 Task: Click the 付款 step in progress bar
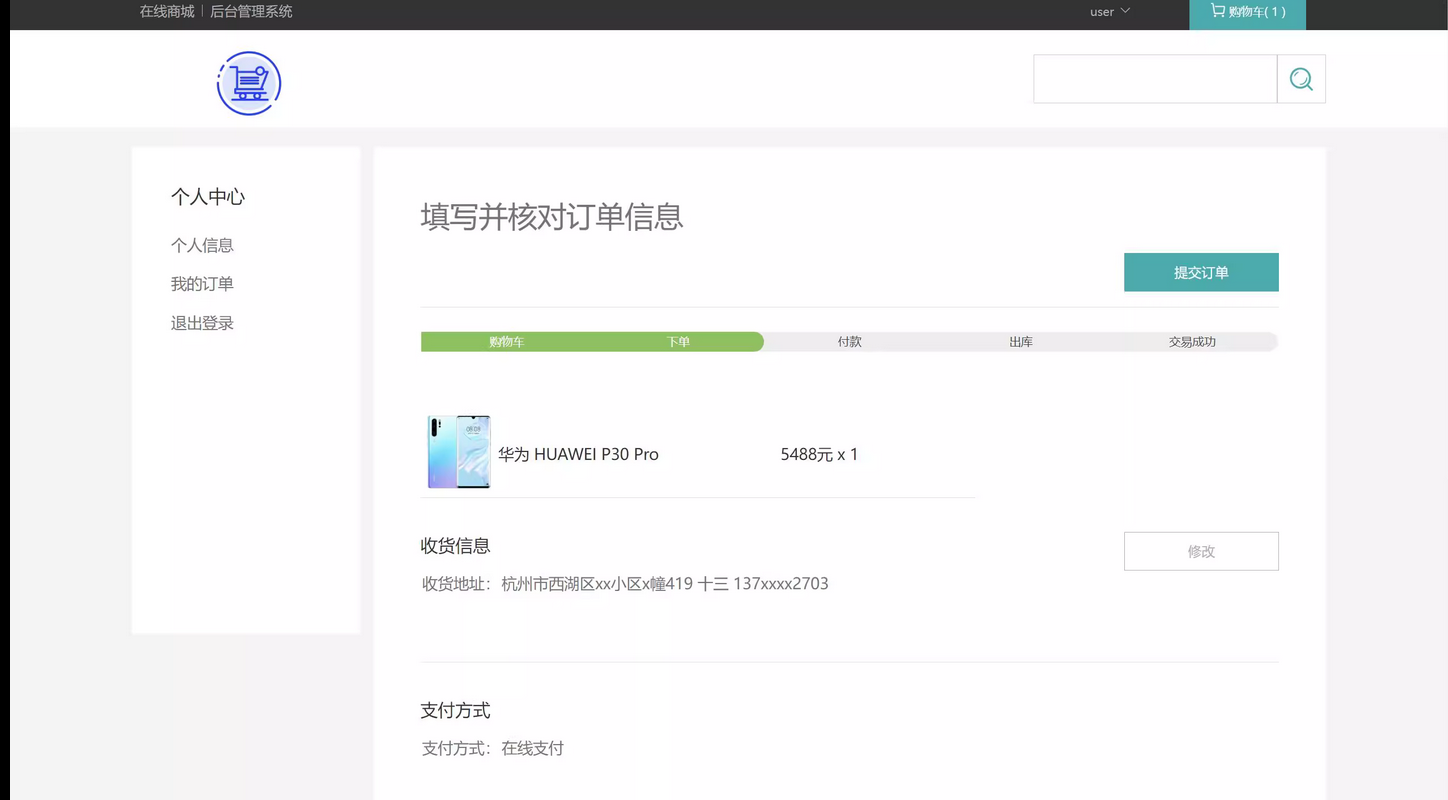pyautogui.click(x=849, y=342)
